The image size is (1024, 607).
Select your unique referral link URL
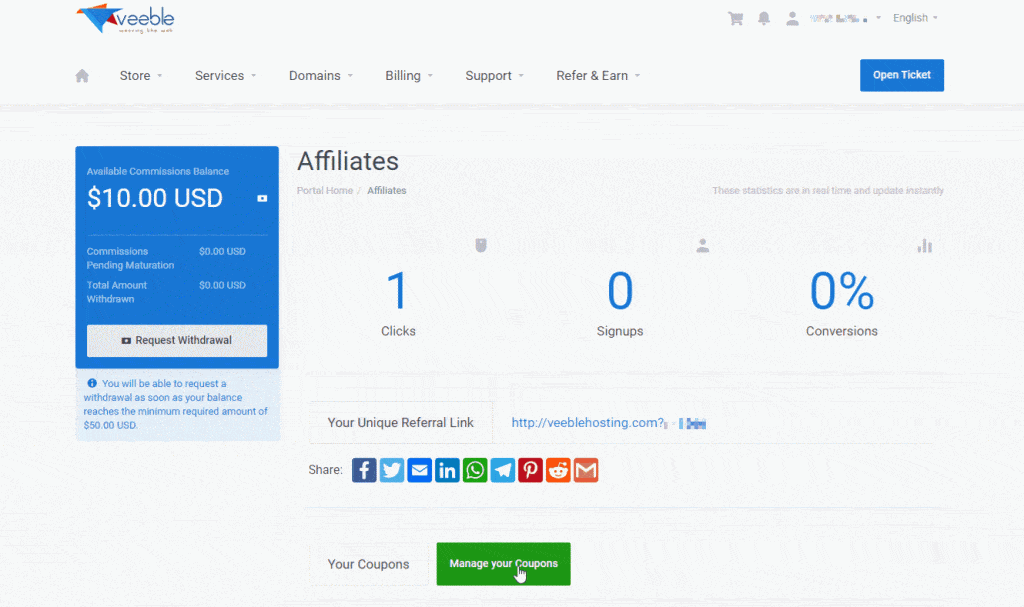590,422
